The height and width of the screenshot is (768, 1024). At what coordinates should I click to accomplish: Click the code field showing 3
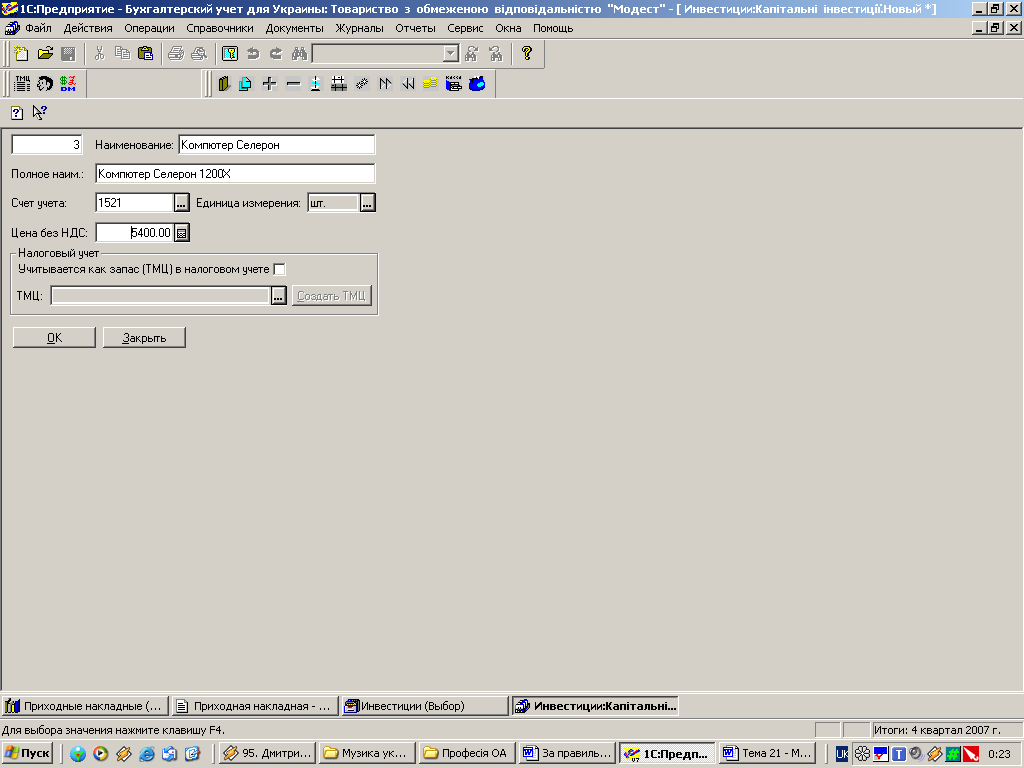(47, 145)
